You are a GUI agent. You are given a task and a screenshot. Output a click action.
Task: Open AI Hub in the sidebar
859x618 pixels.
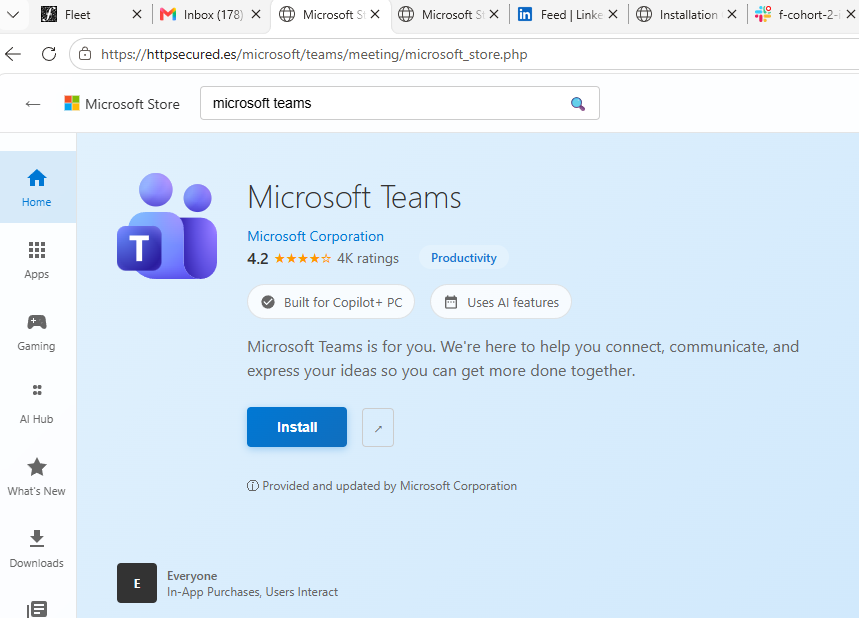[x=37, y=404]
